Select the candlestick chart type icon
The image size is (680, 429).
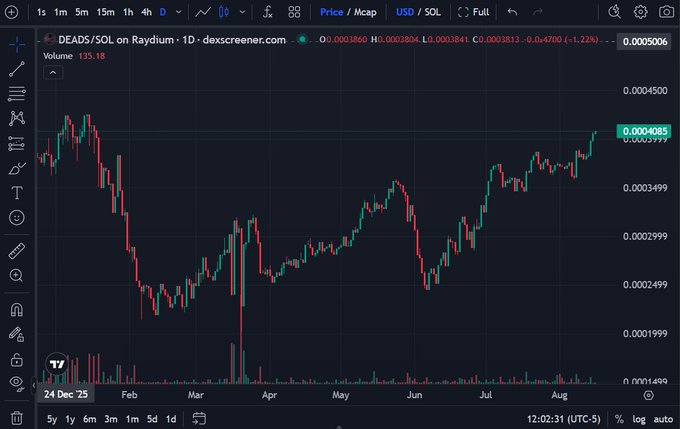click(x=224, y=12)
